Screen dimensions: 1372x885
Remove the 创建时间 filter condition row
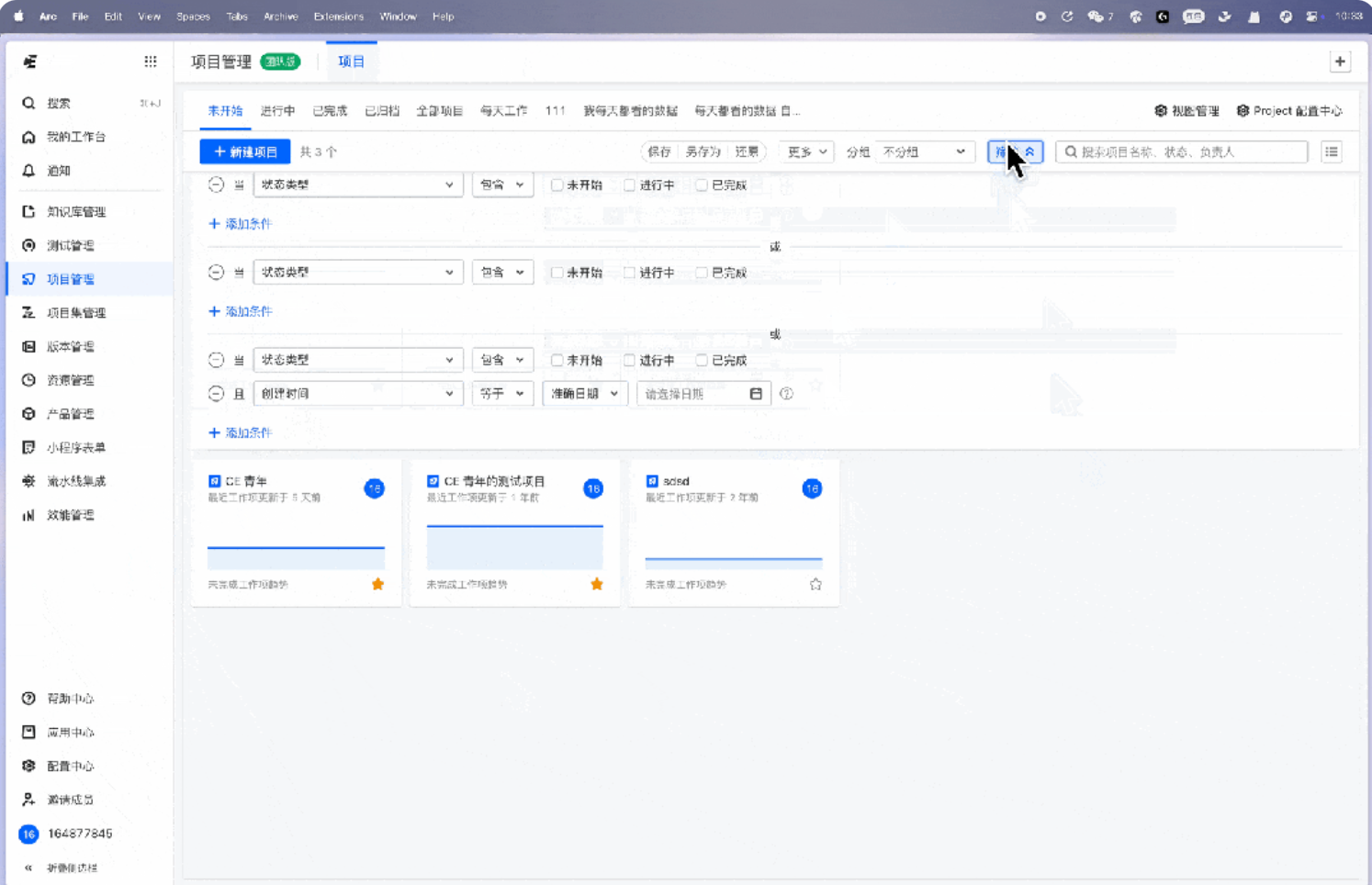[216, 394]
